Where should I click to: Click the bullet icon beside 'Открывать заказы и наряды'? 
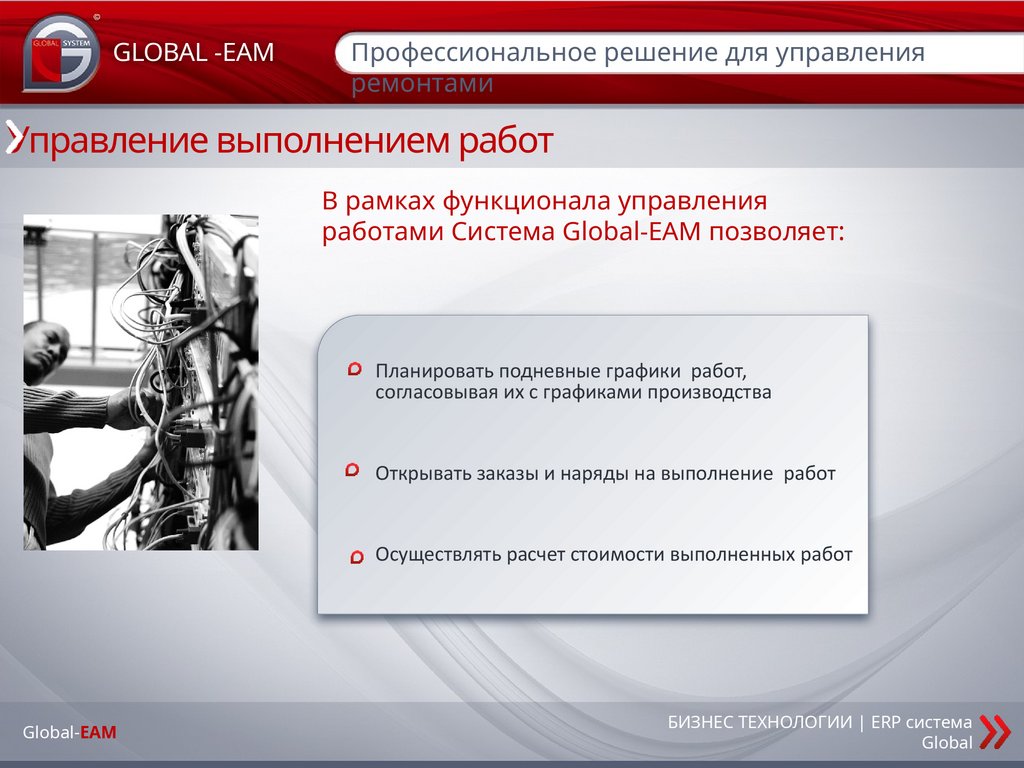click(352, 470)
